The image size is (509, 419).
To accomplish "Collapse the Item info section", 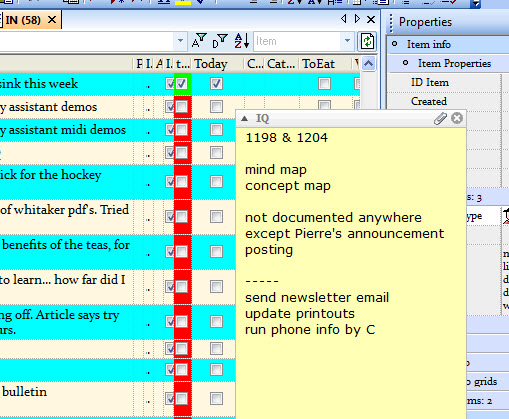I will coord(395,44).
